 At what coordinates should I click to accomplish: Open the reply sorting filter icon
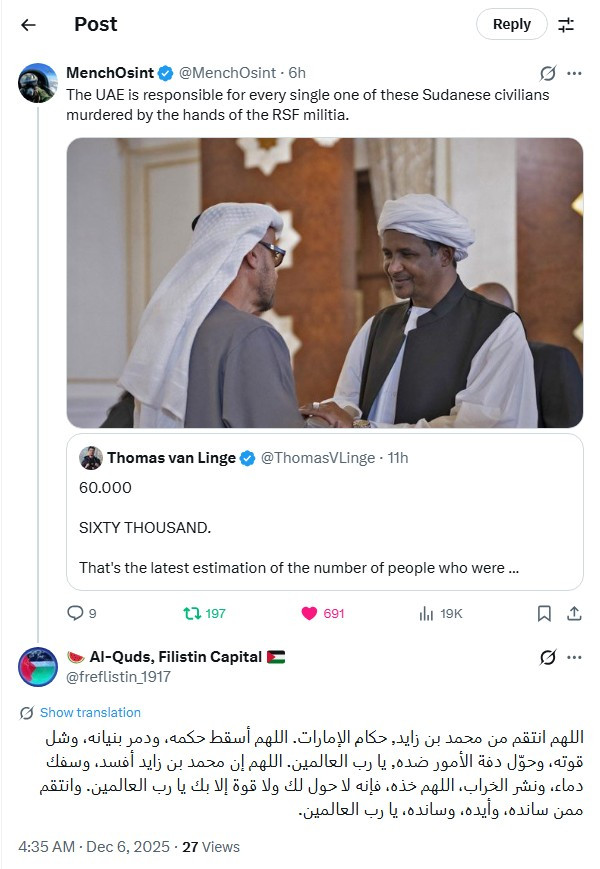[566, 24]
